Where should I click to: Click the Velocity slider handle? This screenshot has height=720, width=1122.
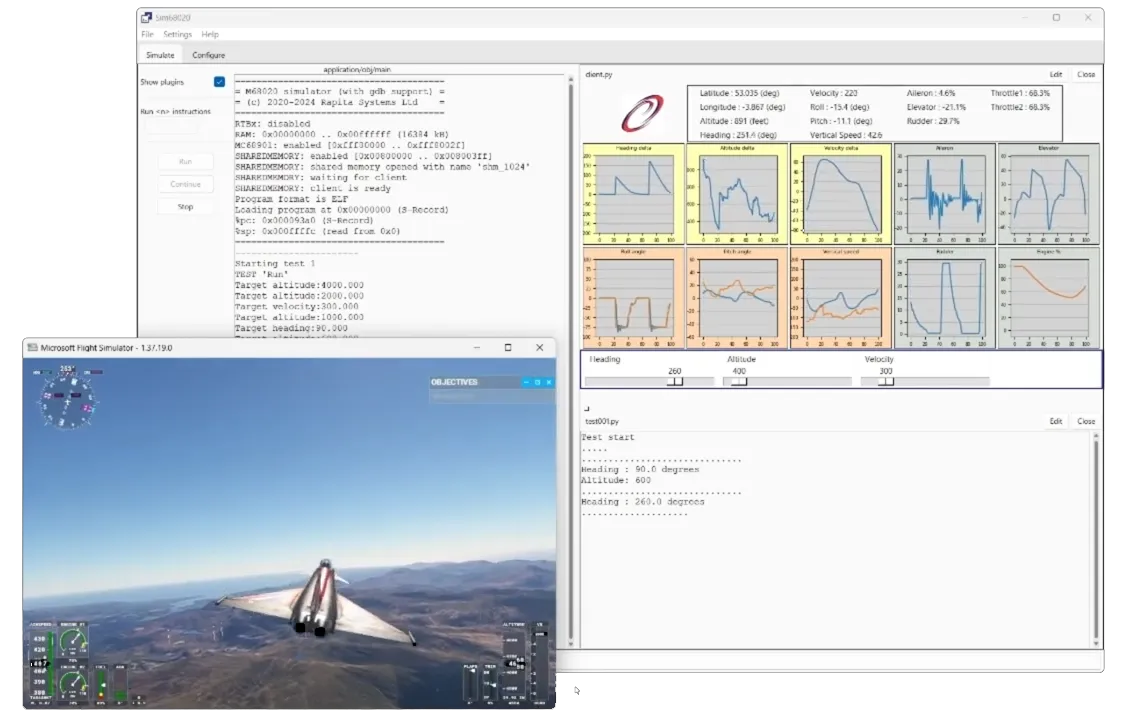[x=886, y=381]
